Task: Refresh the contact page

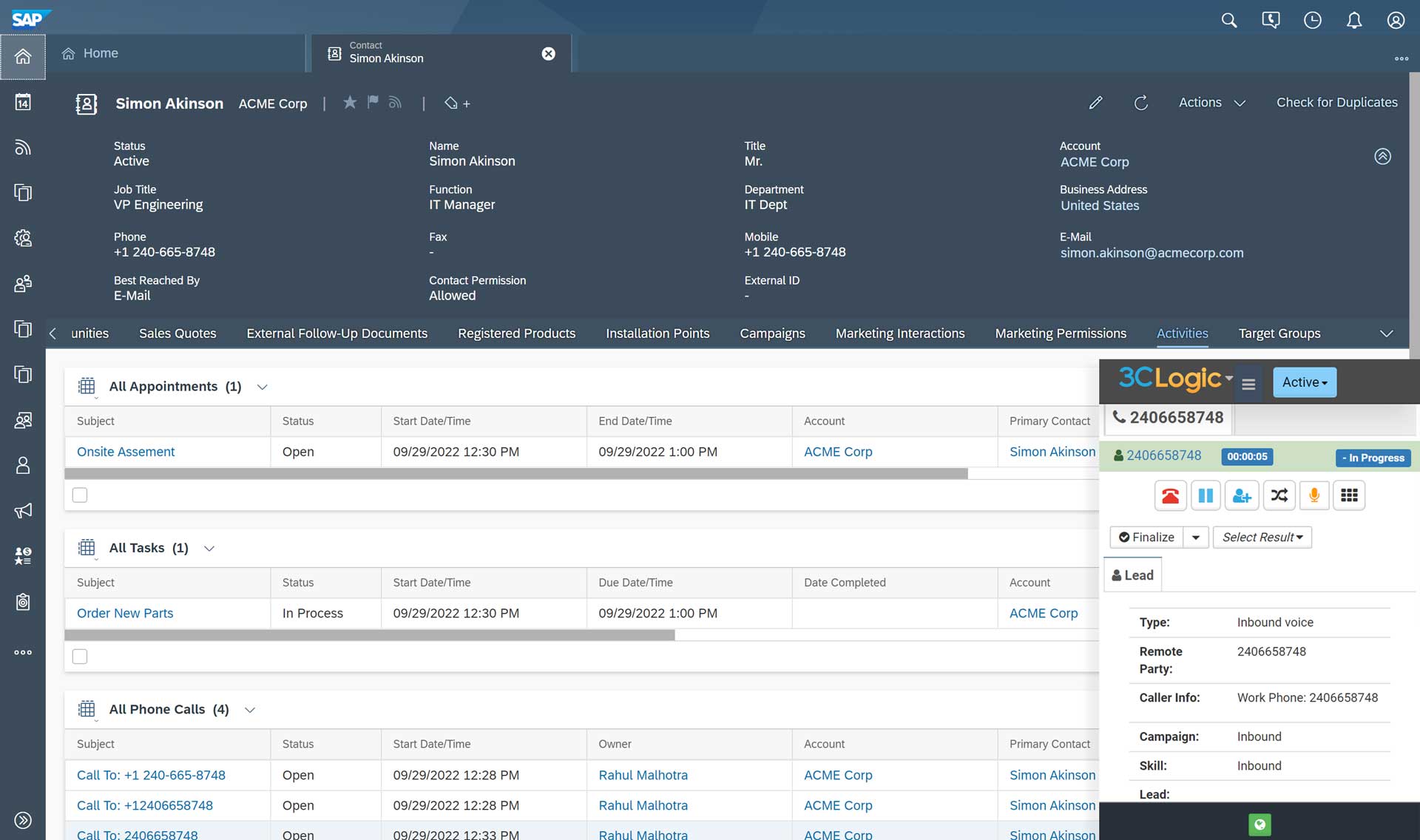Action: [x=1141, y=103]
